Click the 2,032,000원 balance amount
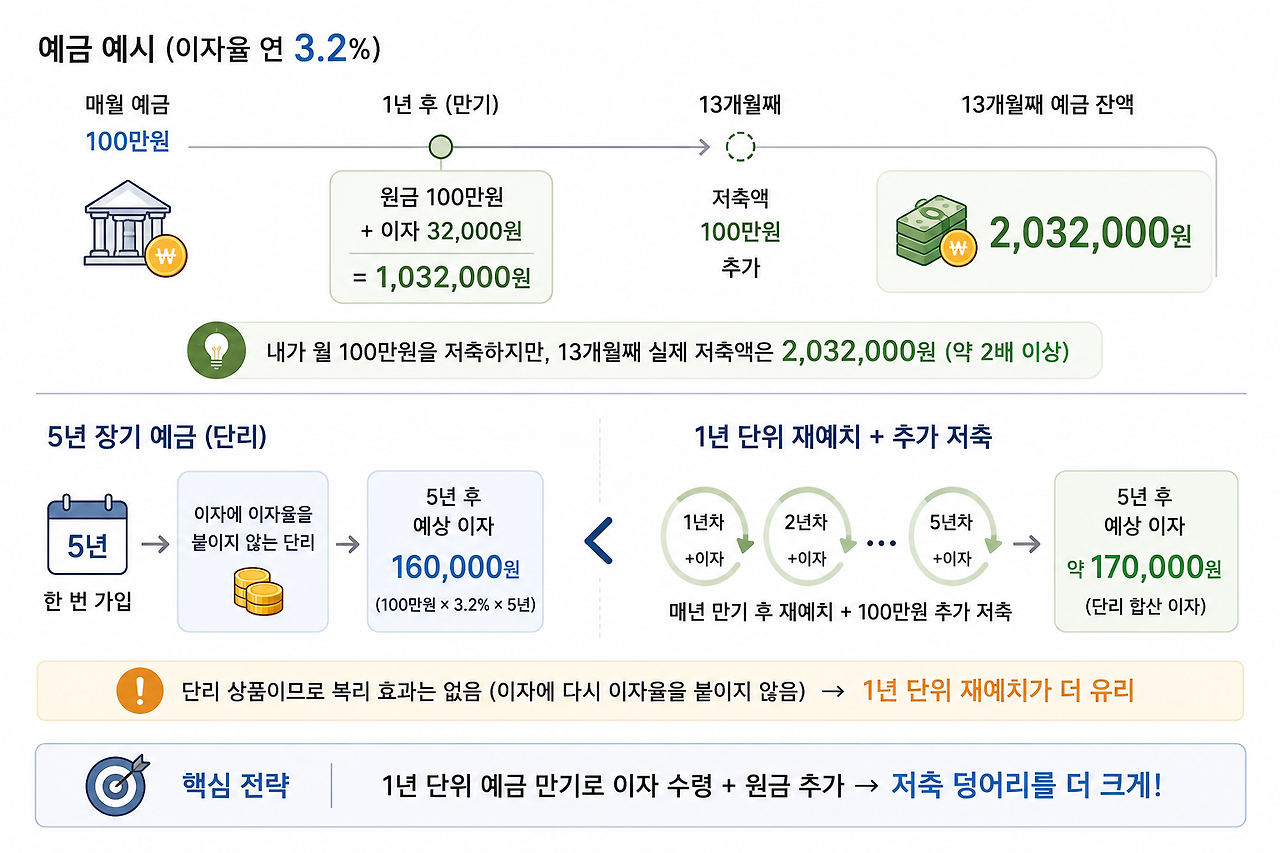The image size is (1280, 853). point(1091,233)
